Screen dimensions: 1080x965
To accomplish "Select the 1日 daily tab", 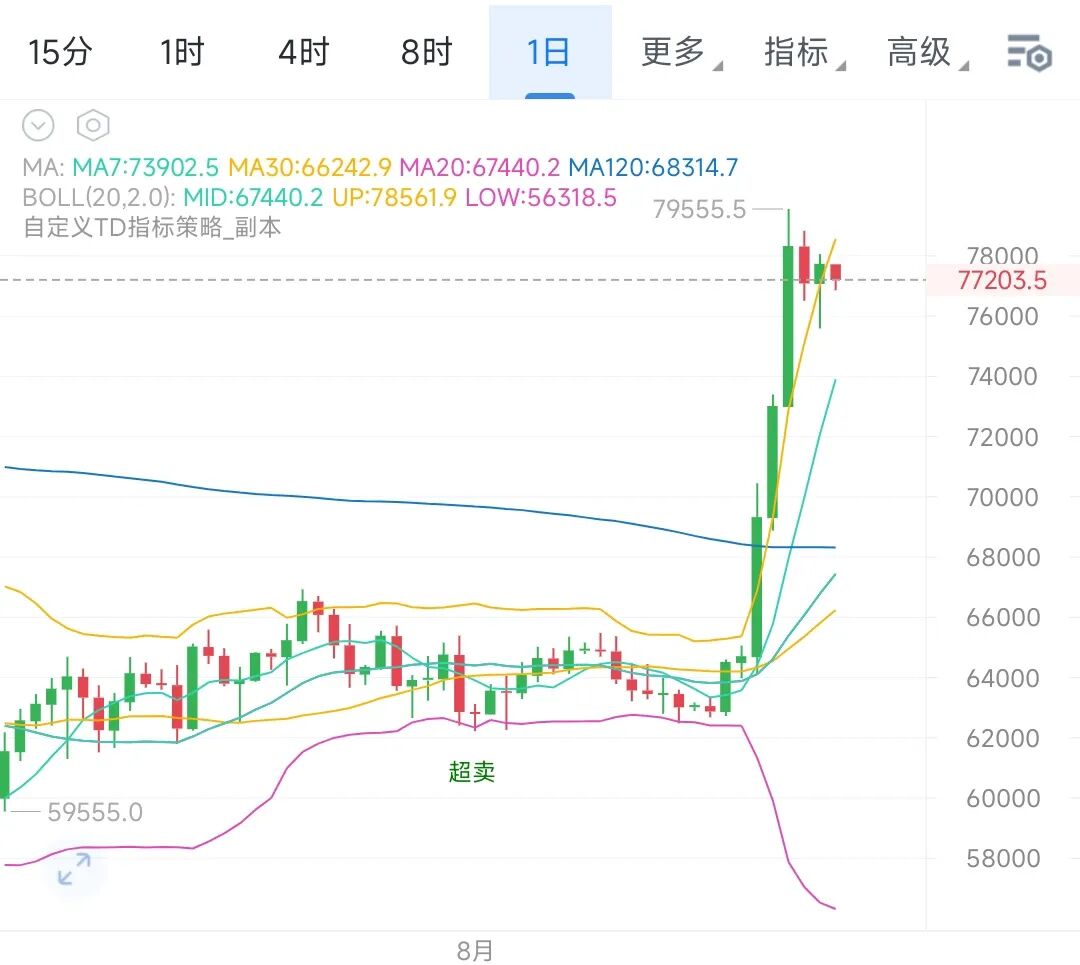I will click(549, 52).
